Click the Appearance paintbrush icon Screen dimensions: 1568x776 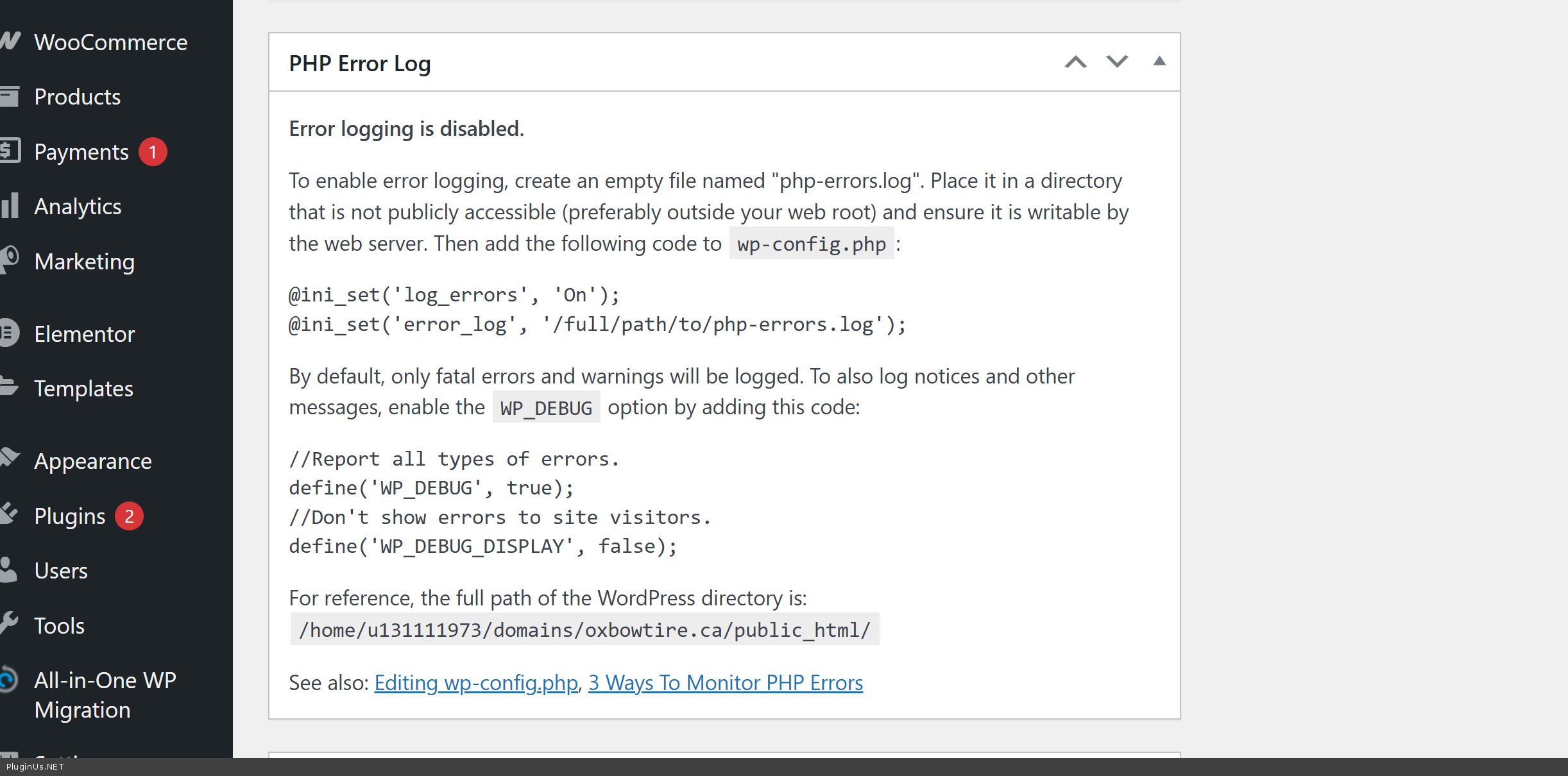click(10, 459)
